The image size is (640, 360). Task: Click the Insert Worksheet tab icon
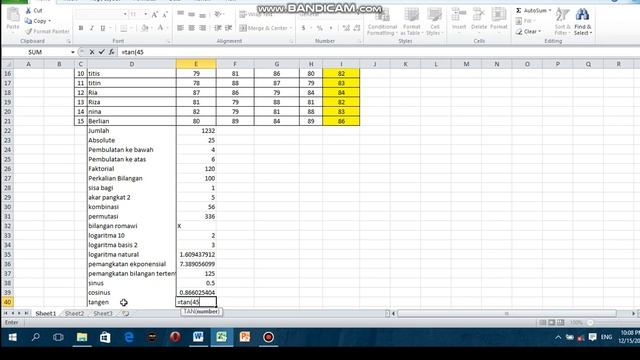125,313
